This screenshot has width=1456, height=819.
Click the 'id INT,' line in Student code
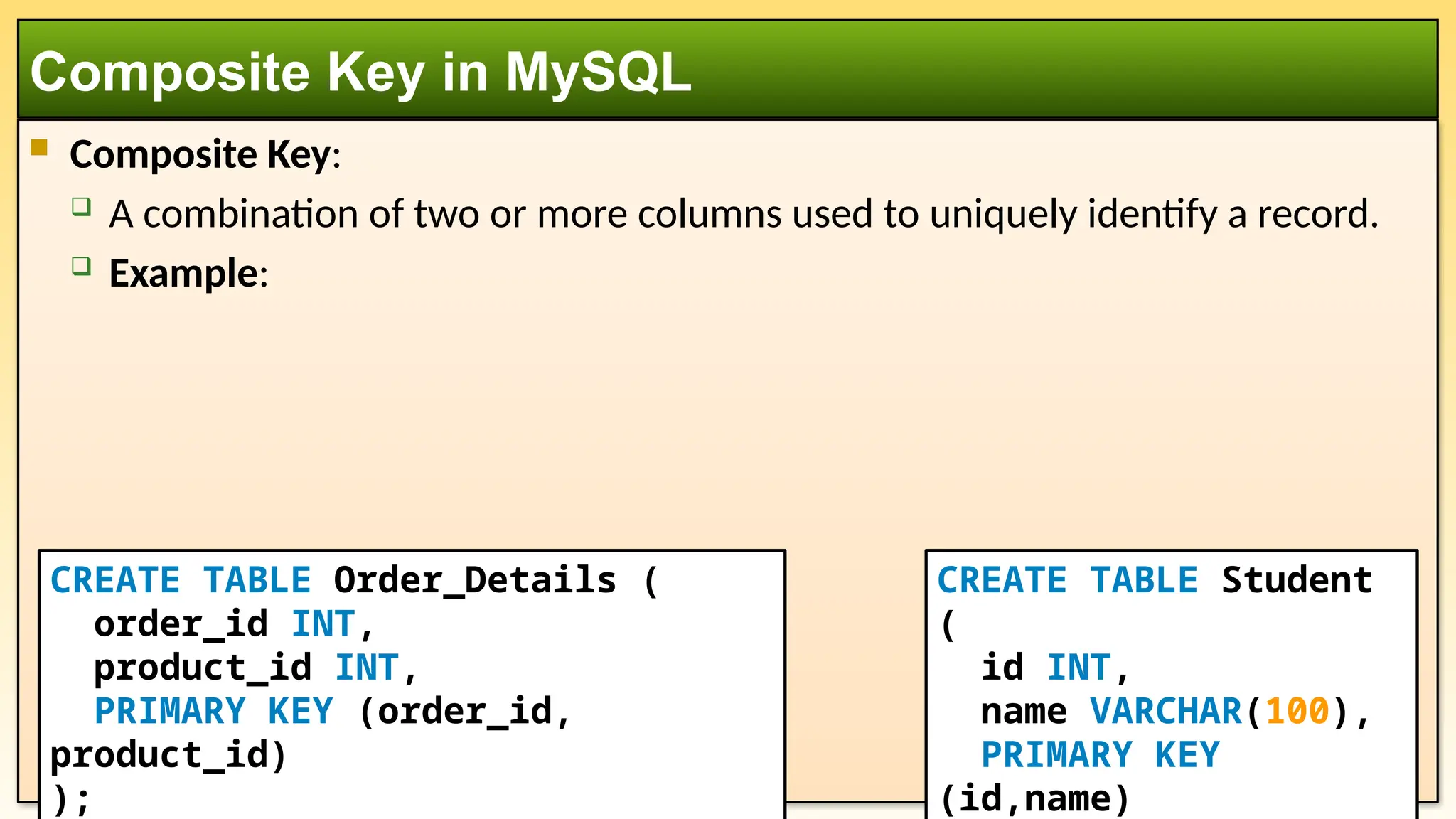[1054, 668]
